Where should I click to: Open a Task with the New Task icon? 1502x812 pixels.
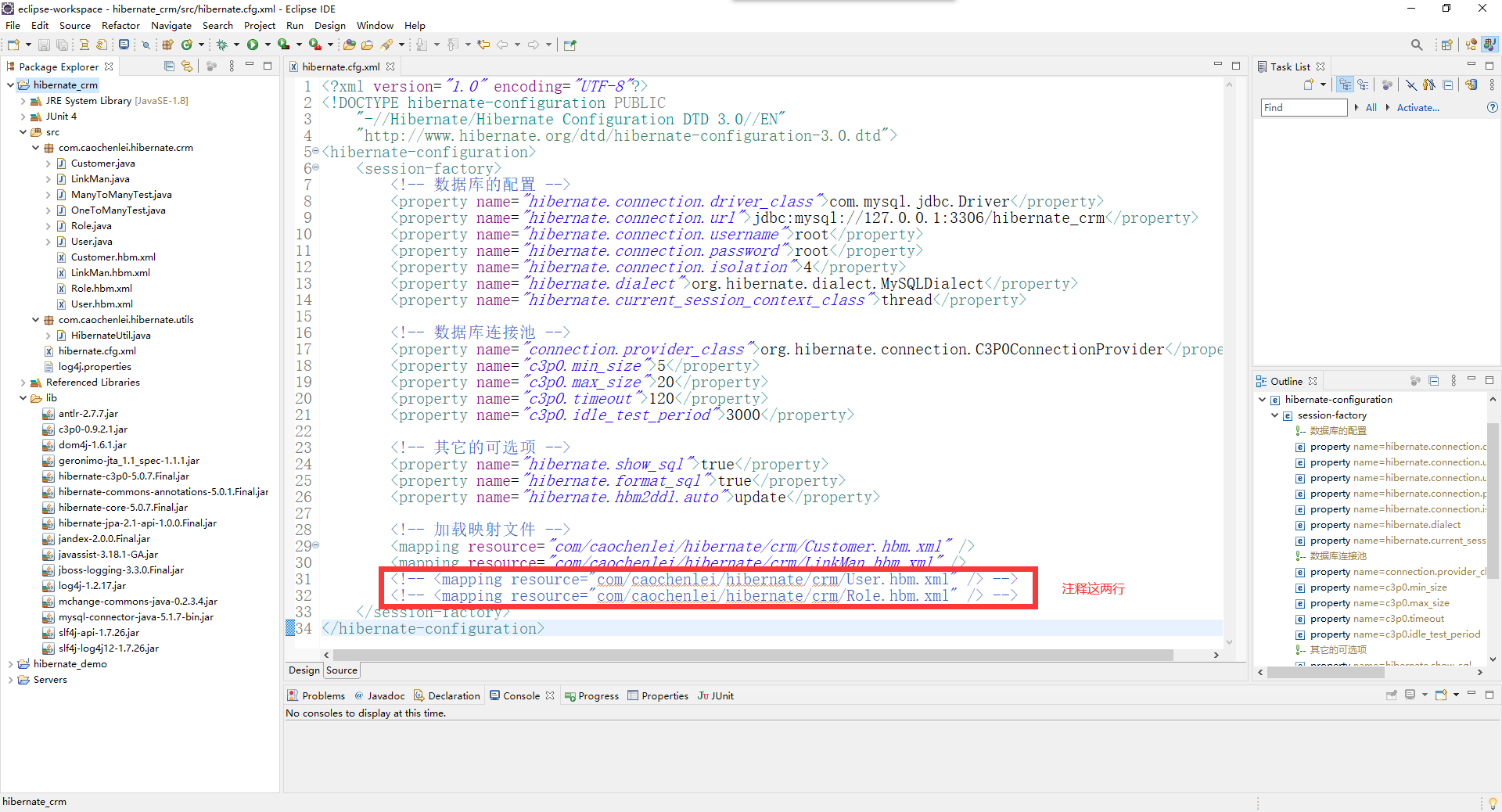tap(1308, 84)
